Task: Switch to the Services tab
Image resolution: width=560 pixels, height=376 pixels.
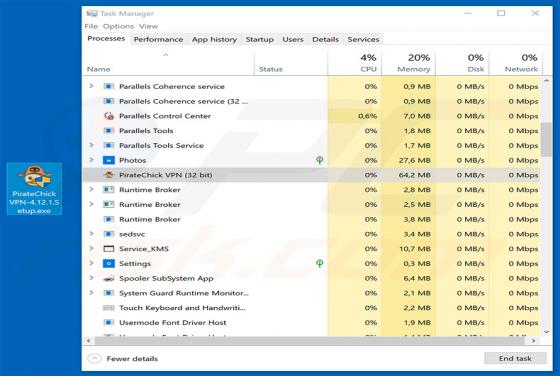Action: [x=364, y=39]
